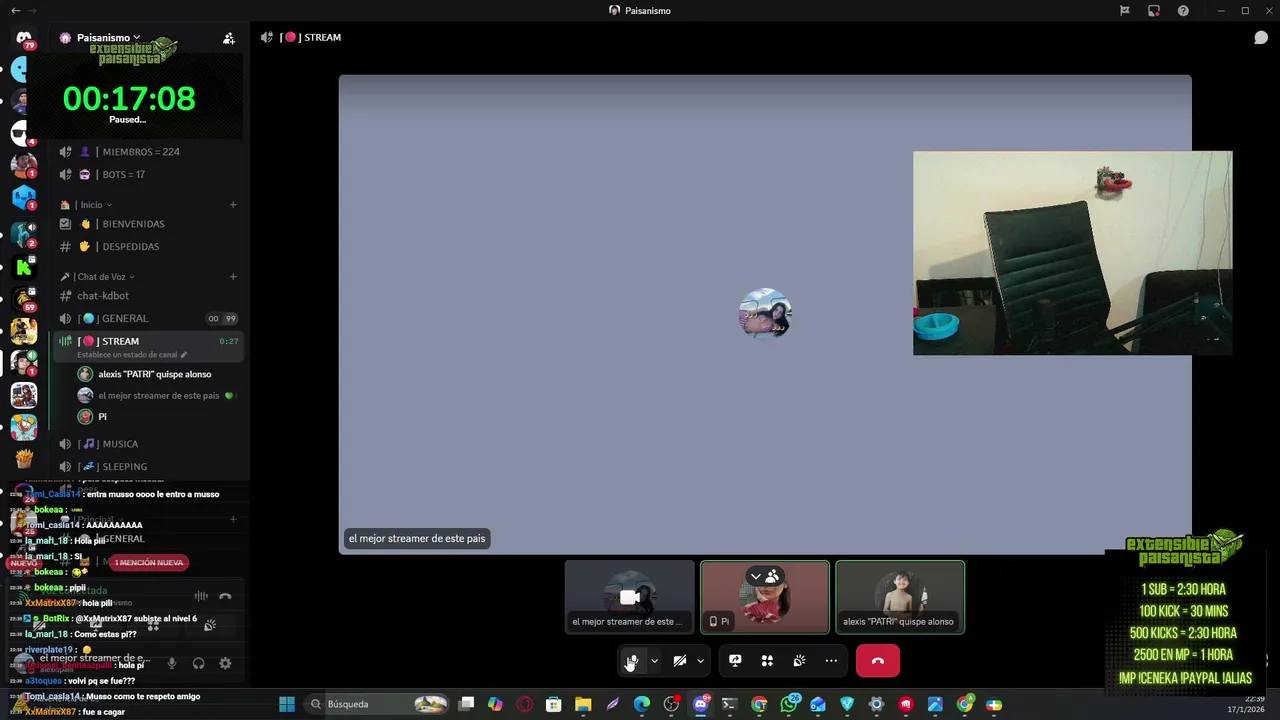Focus the alexis PATRI participant tile
Image resolution: width=1280 pixels, height=720 pixels.
point(900,597)
